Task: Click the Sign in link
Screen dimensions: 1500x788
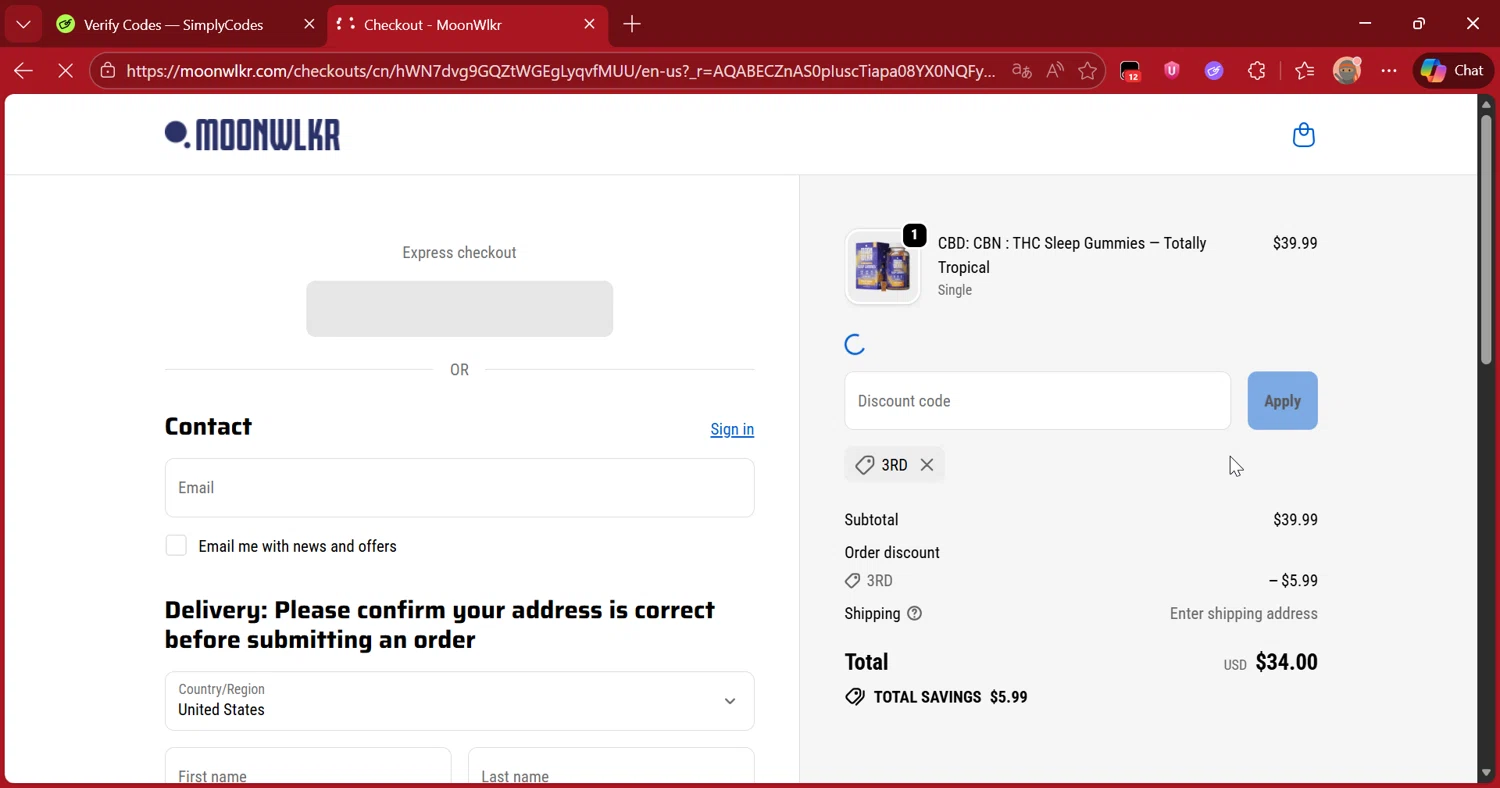Action: (732, 429)
